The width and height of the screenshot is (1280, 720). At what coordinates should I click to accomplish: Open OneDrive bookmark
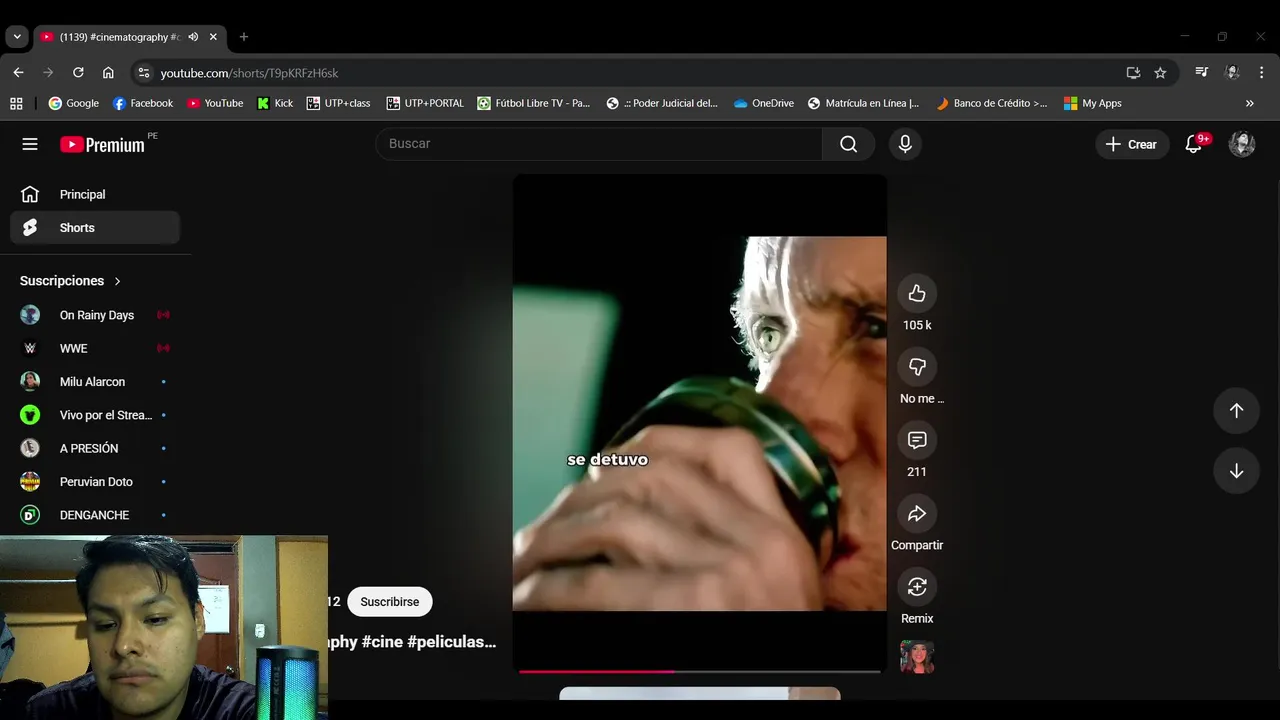[x=764, y=103]
